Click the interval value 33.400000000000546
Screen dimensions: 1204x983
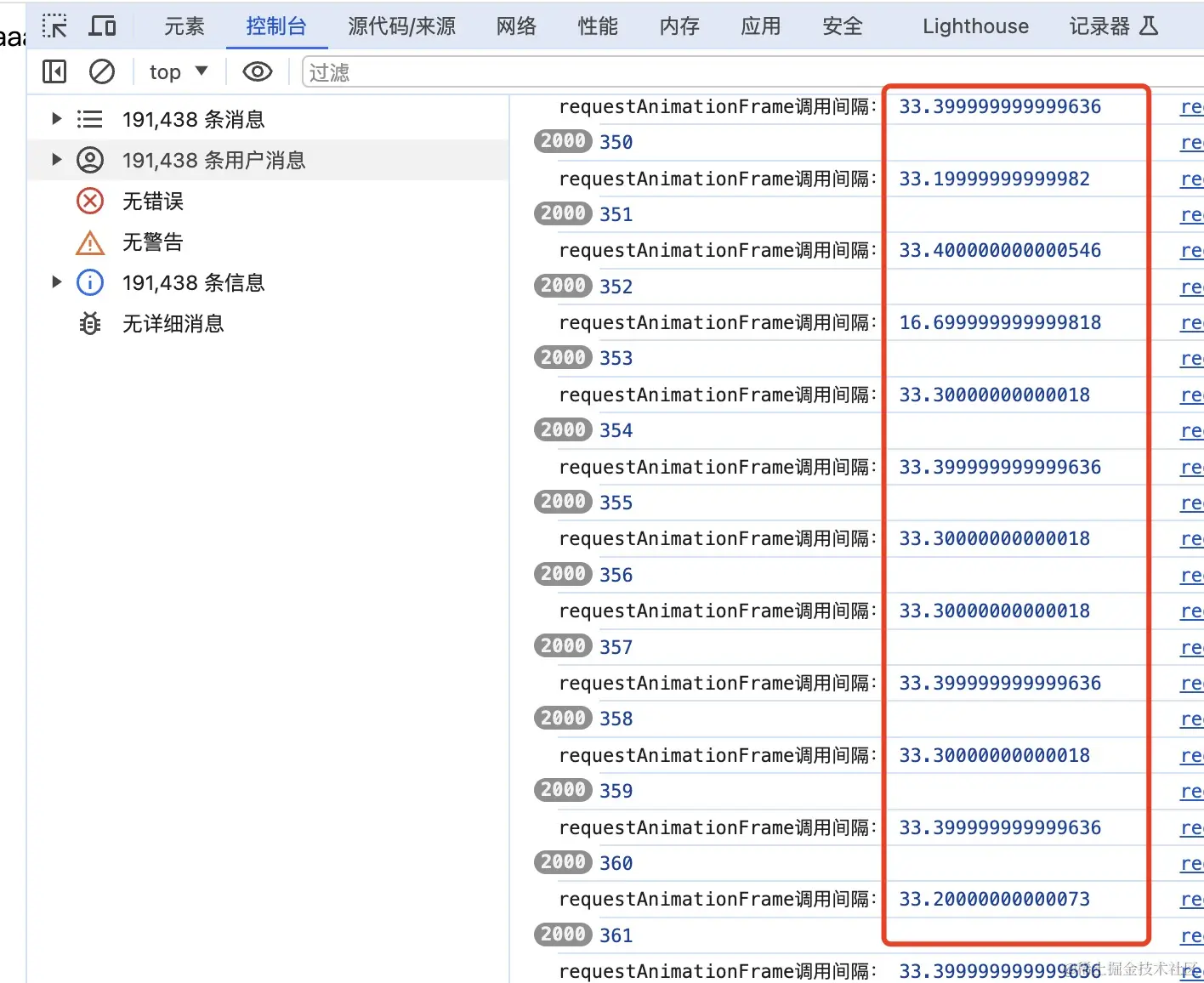point(1000,250)
